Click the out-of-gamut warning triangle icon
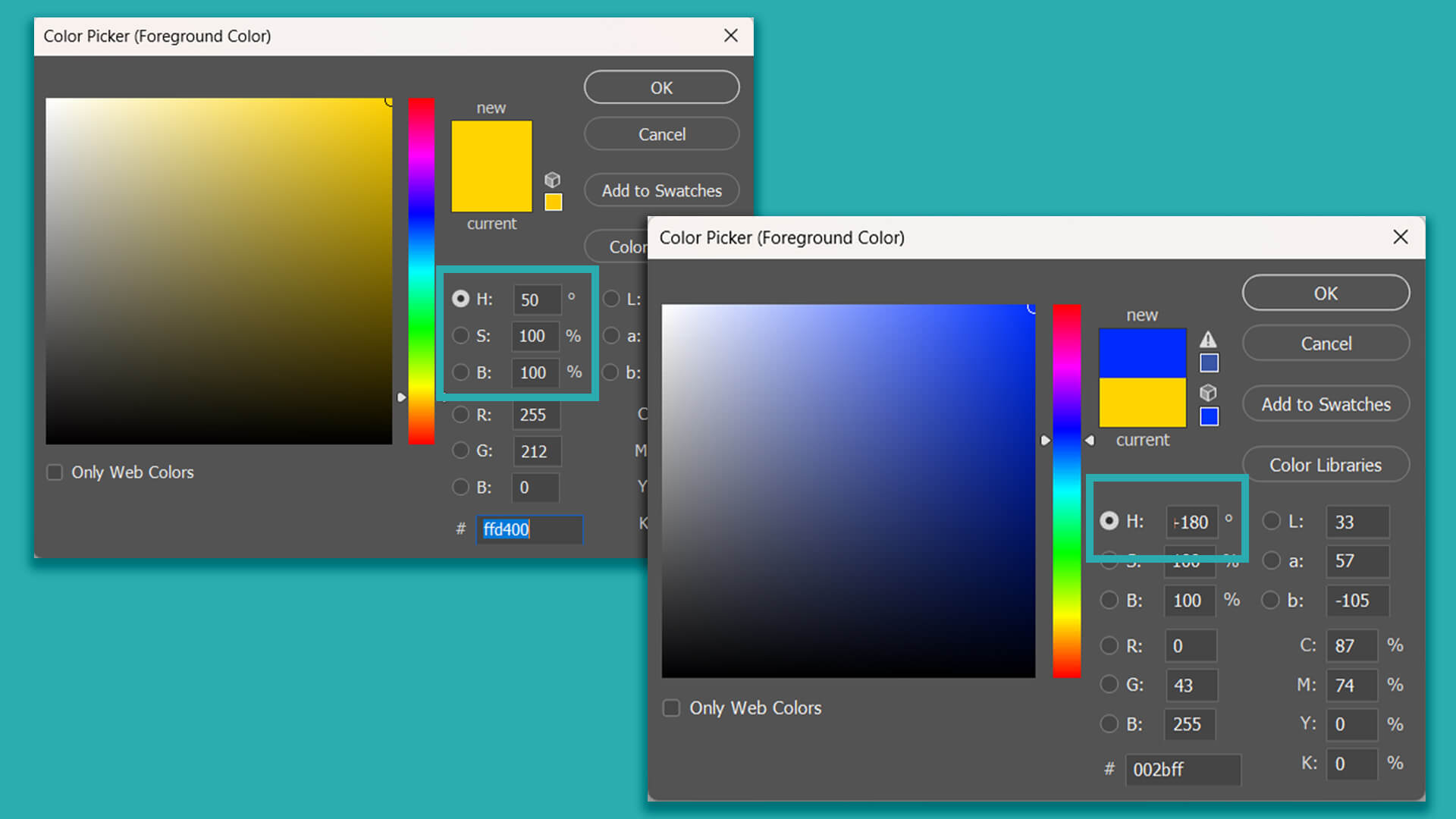 [1208, 340]
